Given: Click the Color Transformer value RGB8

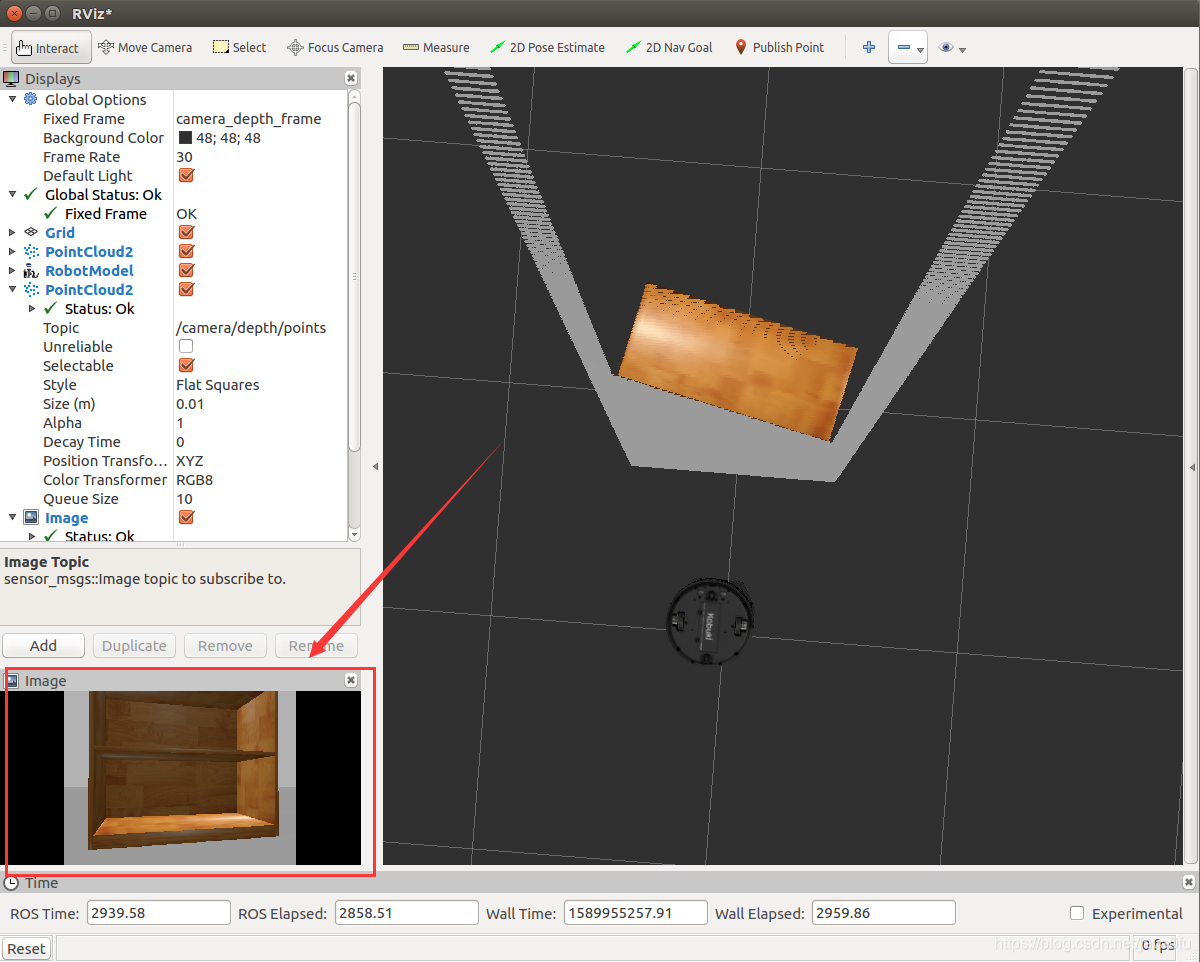Looking at the screenshot, I should pos(194,479).
